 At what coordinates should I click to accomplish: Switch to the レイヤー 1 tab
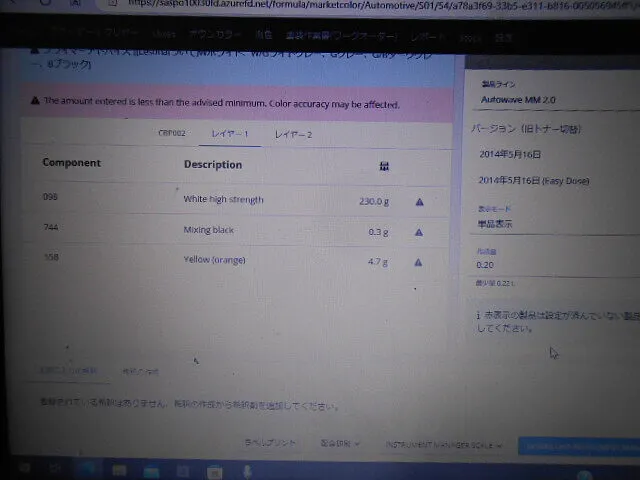click(231, 134)
